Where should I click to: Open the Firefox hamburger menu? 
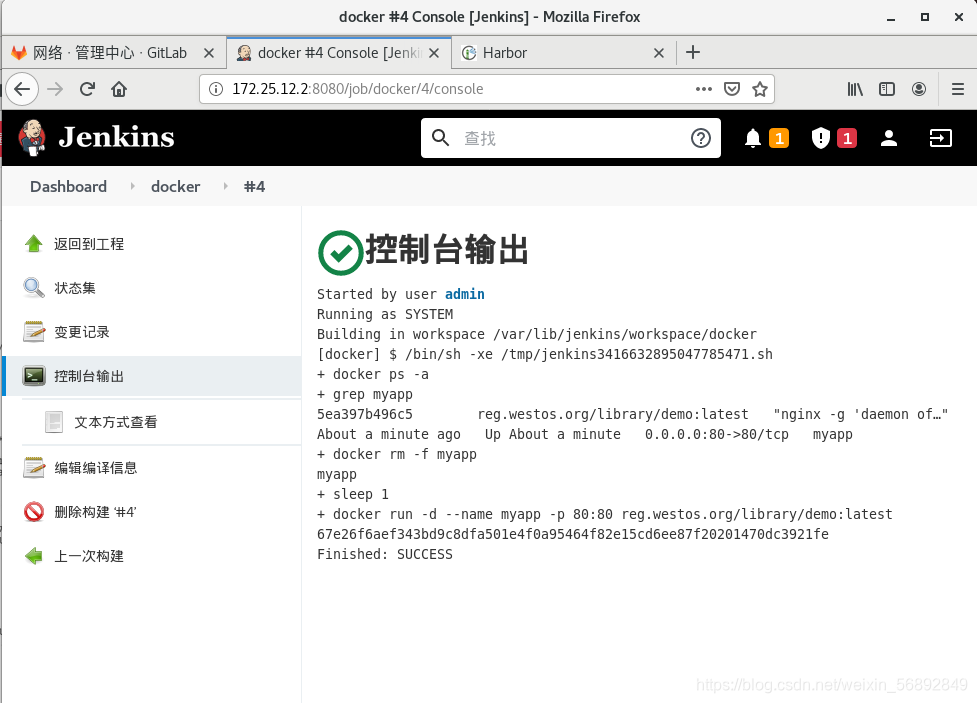point(958,89)
